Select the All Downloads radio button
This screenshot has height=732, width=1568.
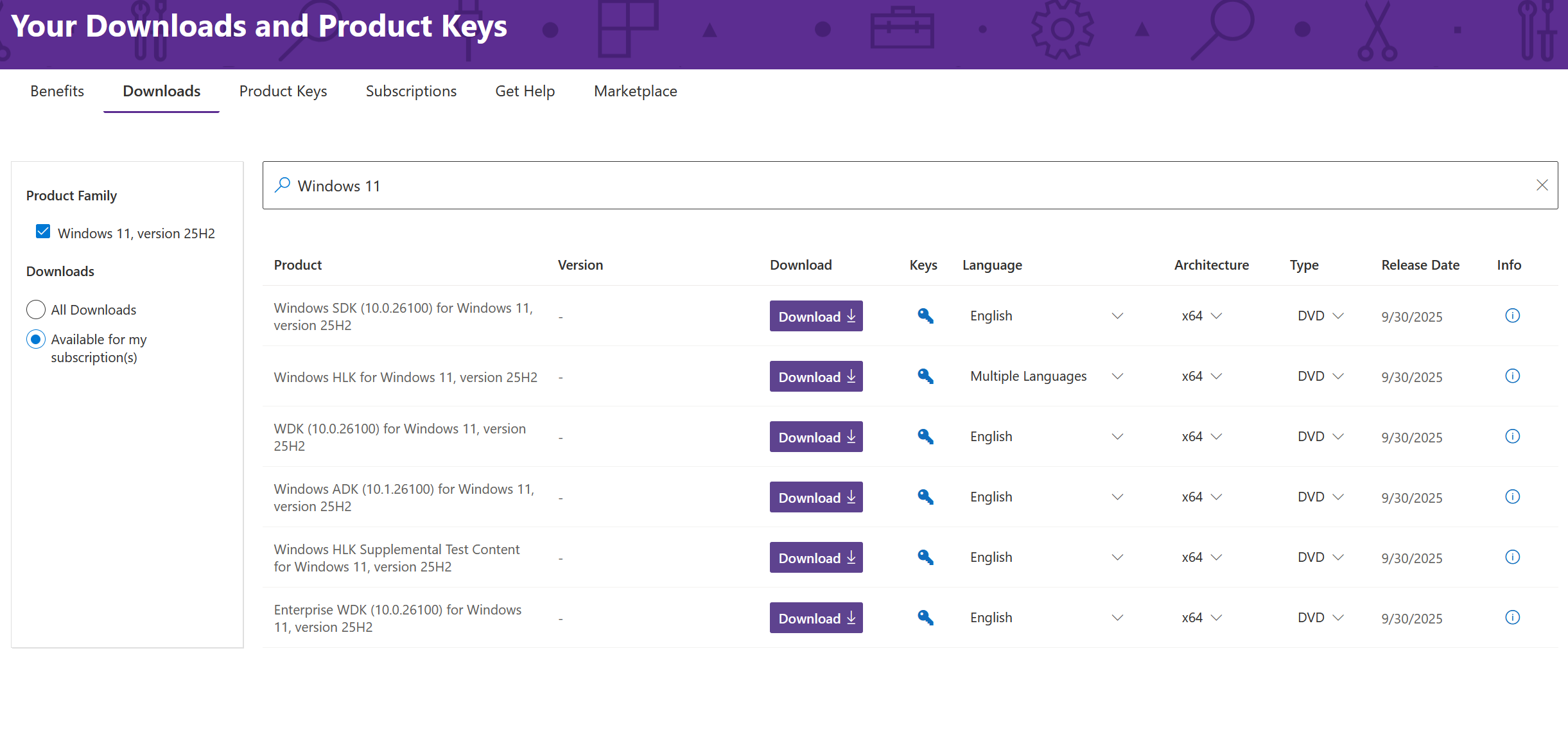[x=36, y=309]
